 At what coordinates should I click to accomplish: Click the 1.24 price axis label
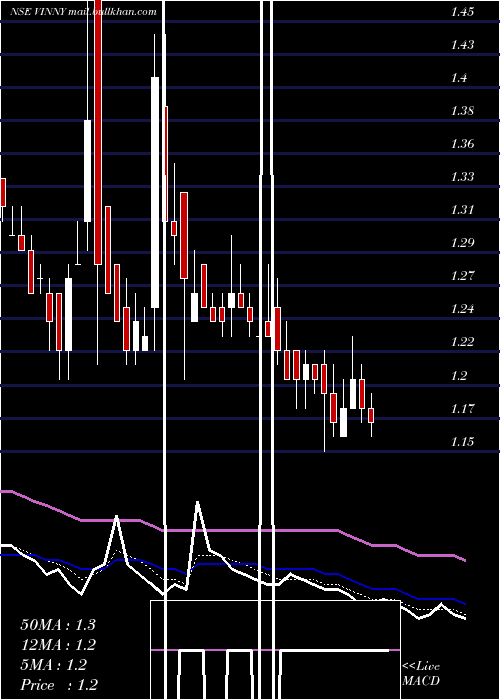pos(462,309)
